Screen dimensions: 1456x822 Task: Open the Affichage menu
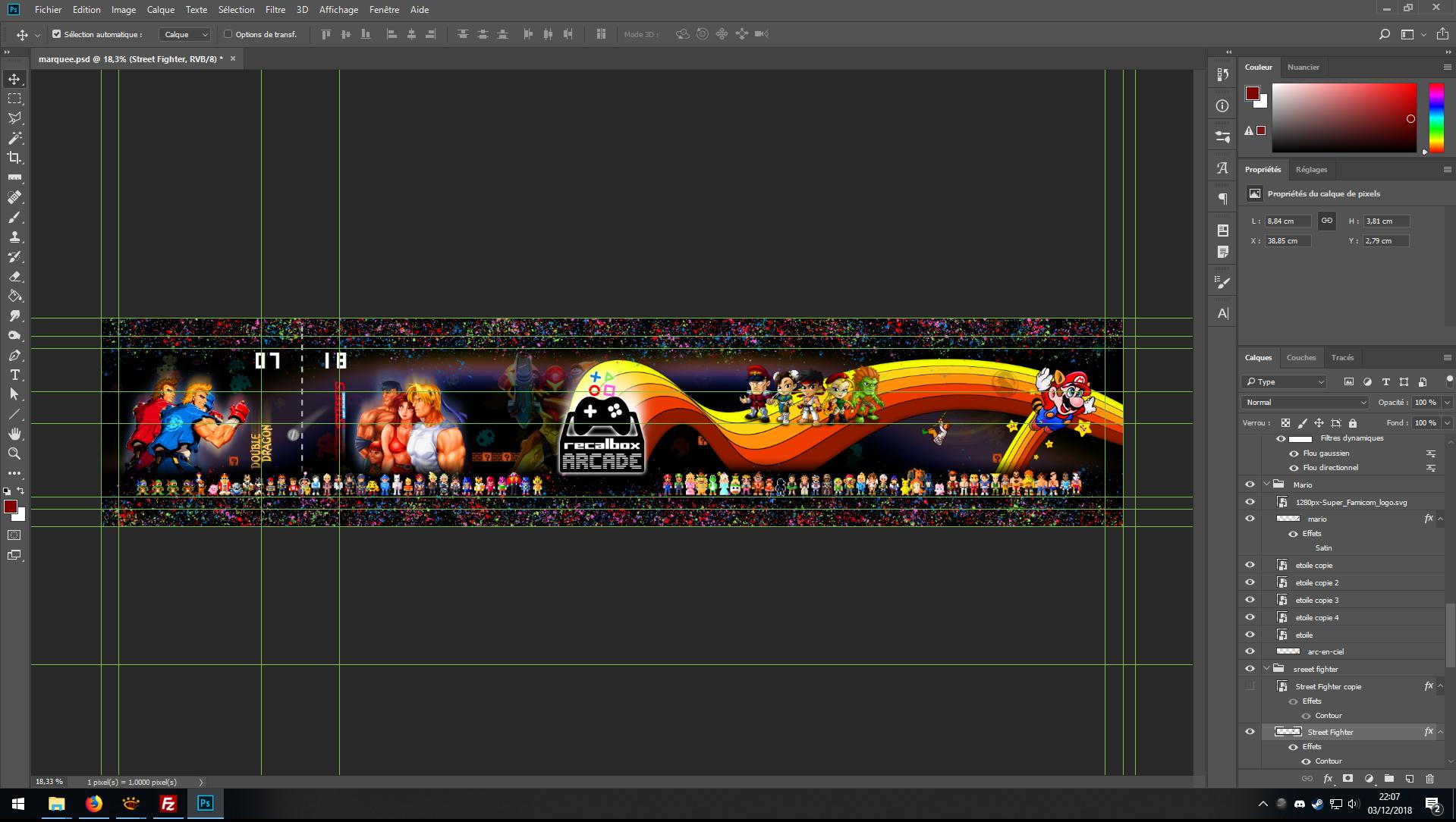[338, 10]
